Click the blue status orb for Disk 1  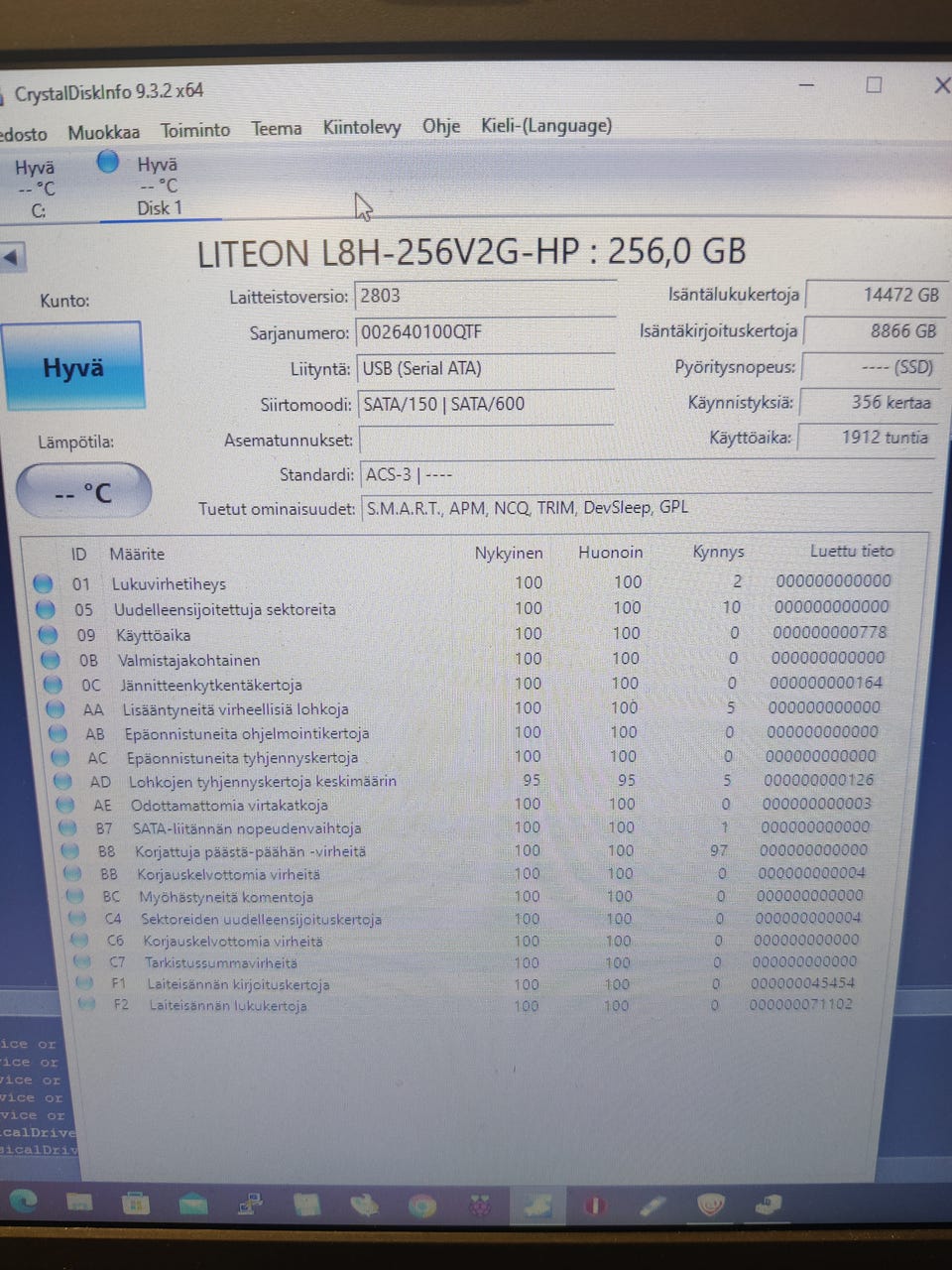(x=108, y=162)
